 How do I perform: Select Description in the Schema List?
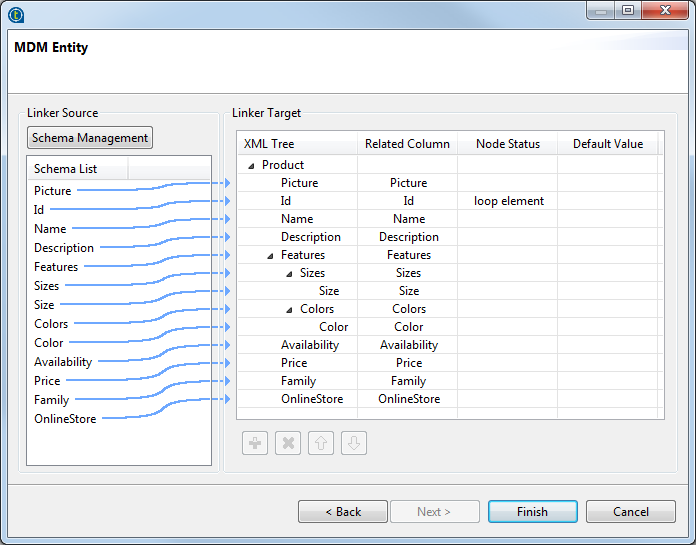click(64, 248)
